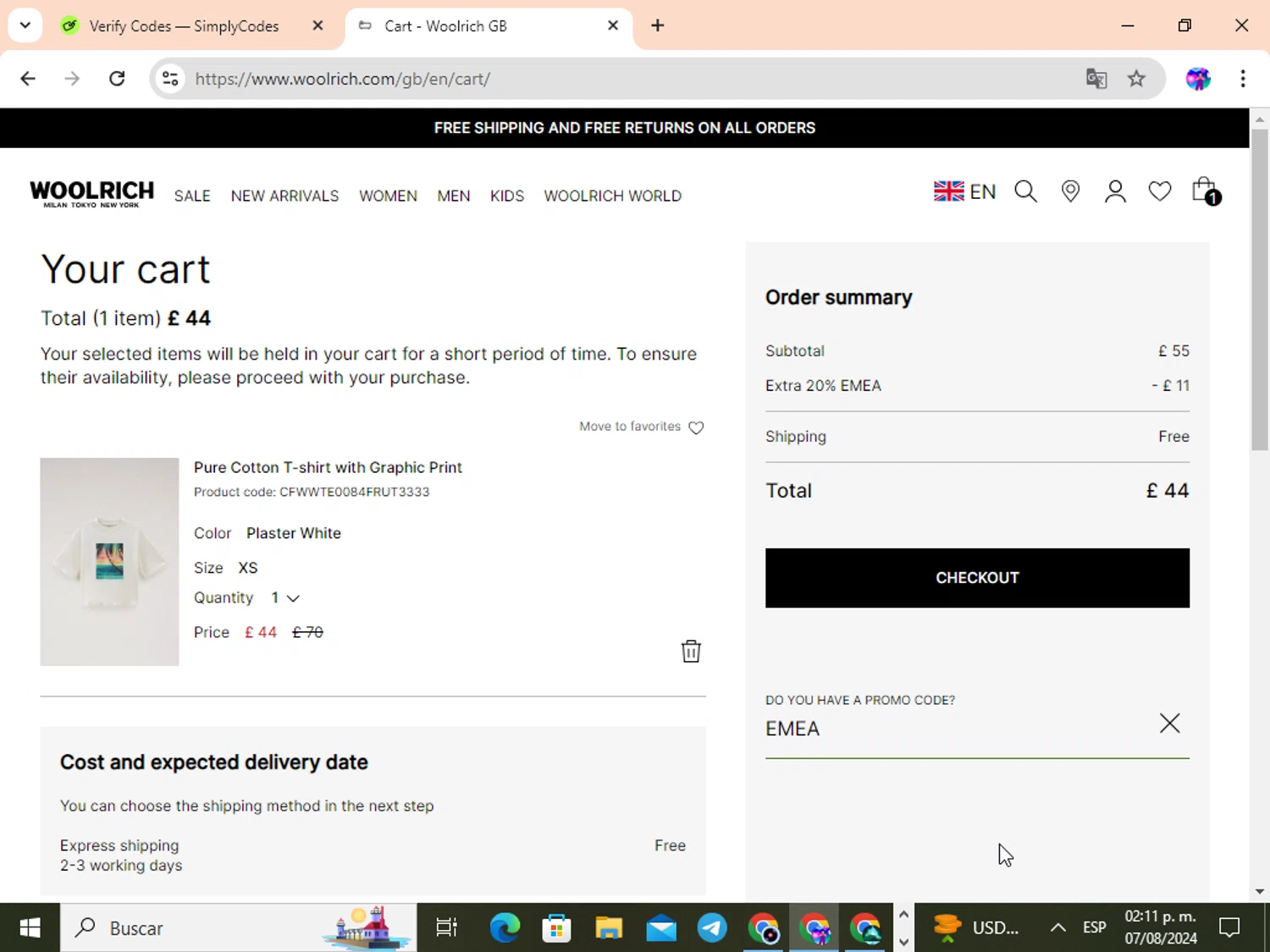Go back using the browser back arrow
This screenshot has width=1270, height=952.
[28, 79]
